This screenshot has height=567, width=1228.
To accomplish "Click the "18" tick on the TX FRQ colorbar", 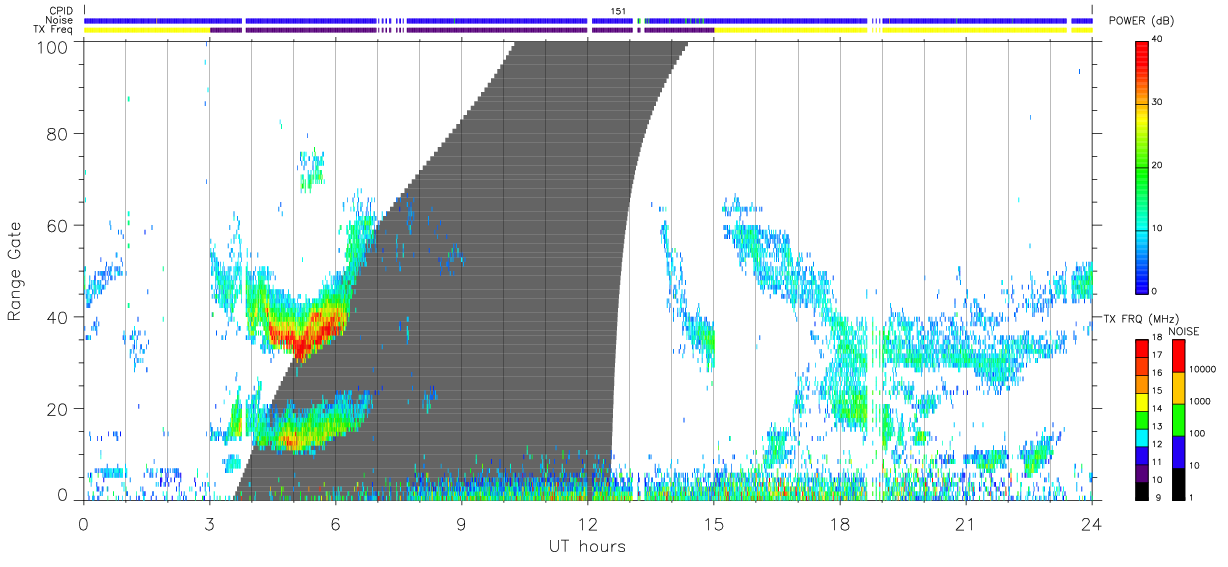I will tap(1158, 339).
